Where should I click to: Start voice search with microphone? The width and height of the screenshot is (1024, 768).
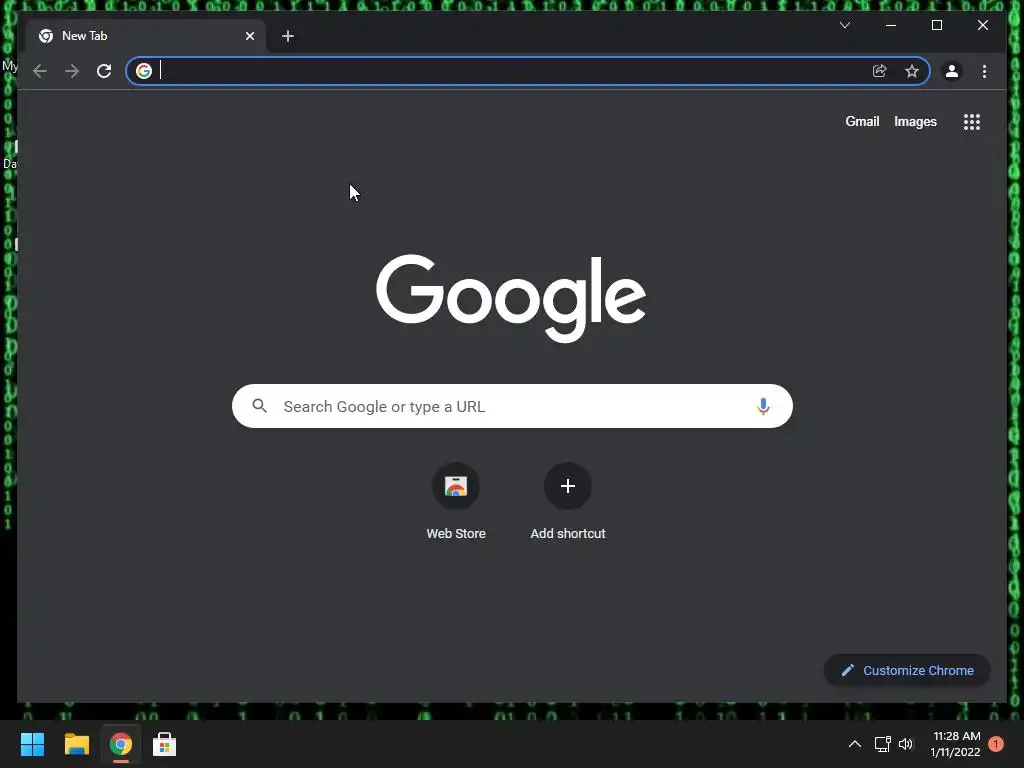[763, 406]
